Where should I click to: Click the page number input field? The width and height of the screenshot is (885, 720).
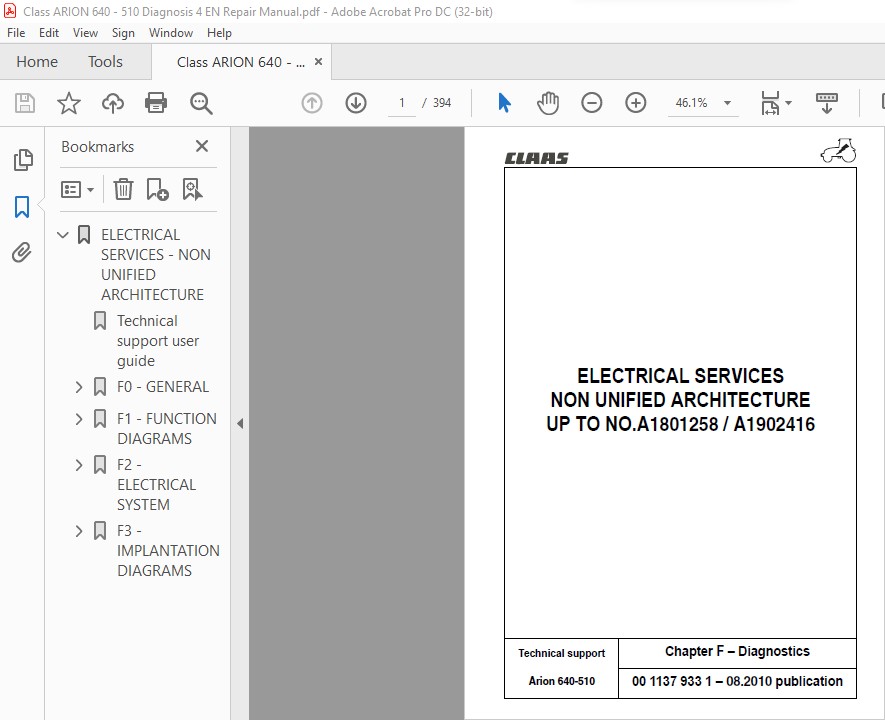click(x=402, y=103)
